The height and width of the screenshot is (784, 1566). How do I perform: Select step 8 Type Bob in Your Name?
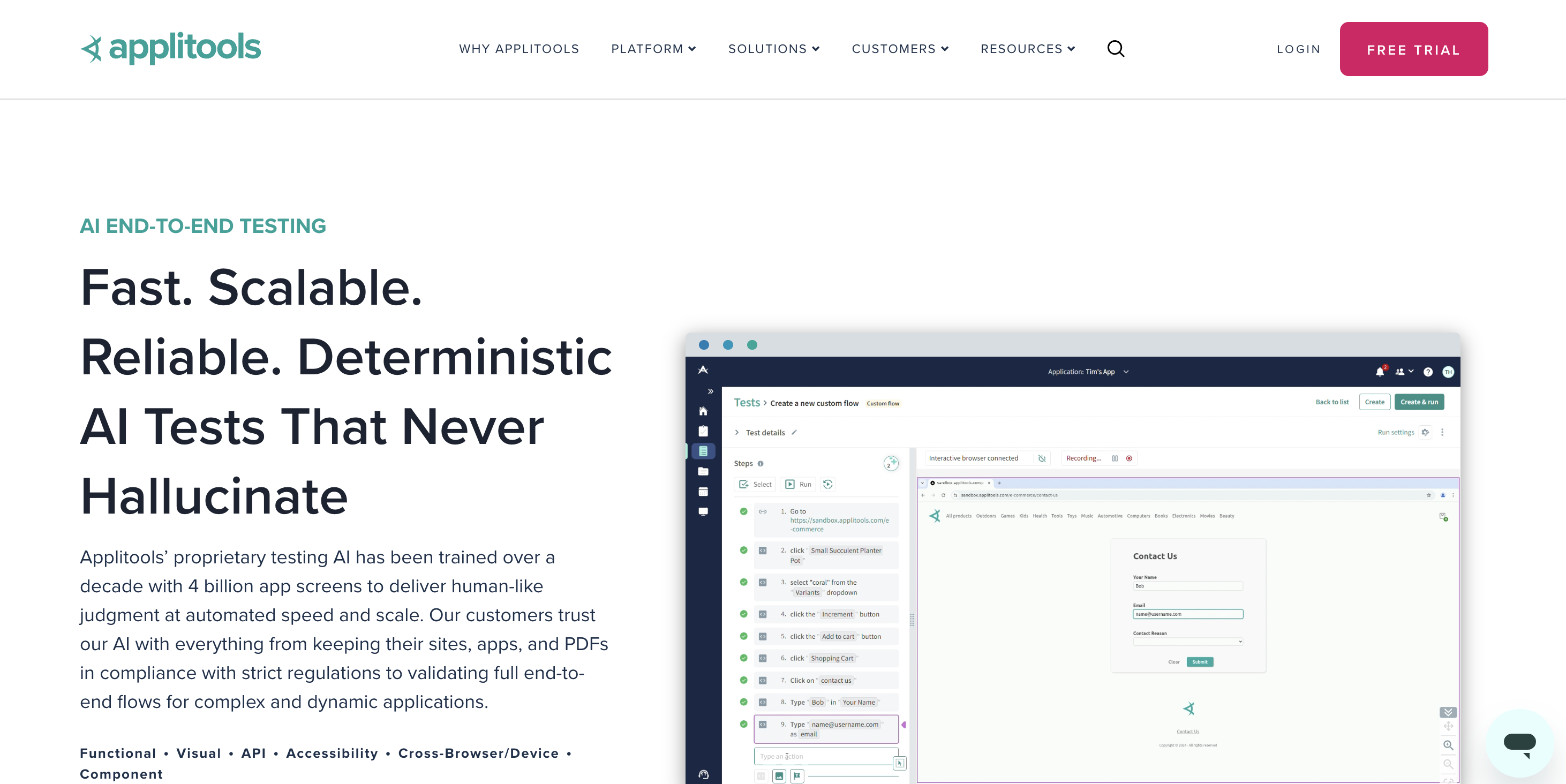(825, 702)
